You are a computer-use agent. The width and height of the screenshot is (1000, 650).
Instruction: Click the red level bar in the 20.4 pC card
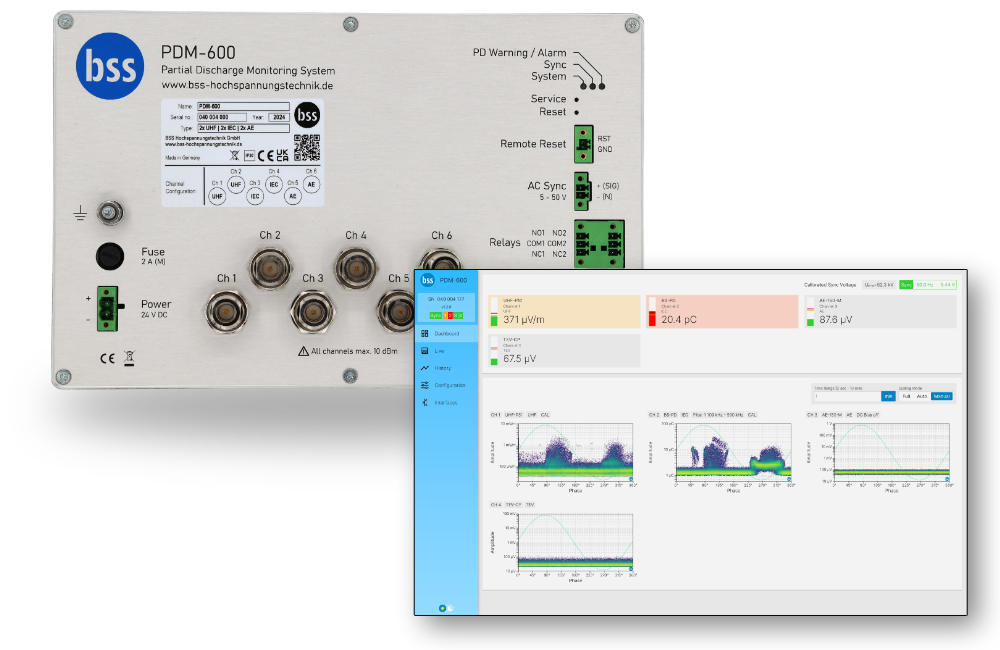(x=652, y=312)
